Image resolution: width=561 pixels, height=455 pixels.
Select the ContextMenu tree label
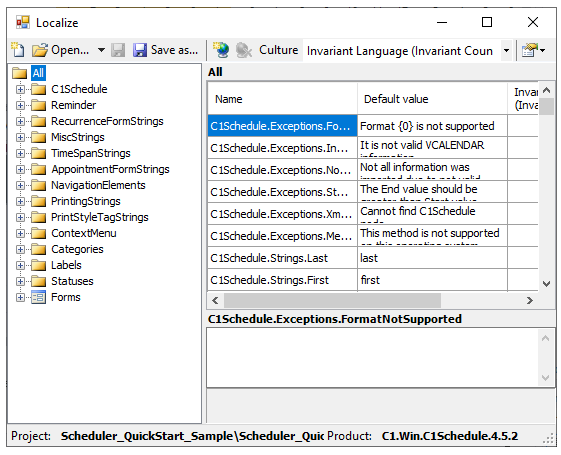(x=84, y=233)
